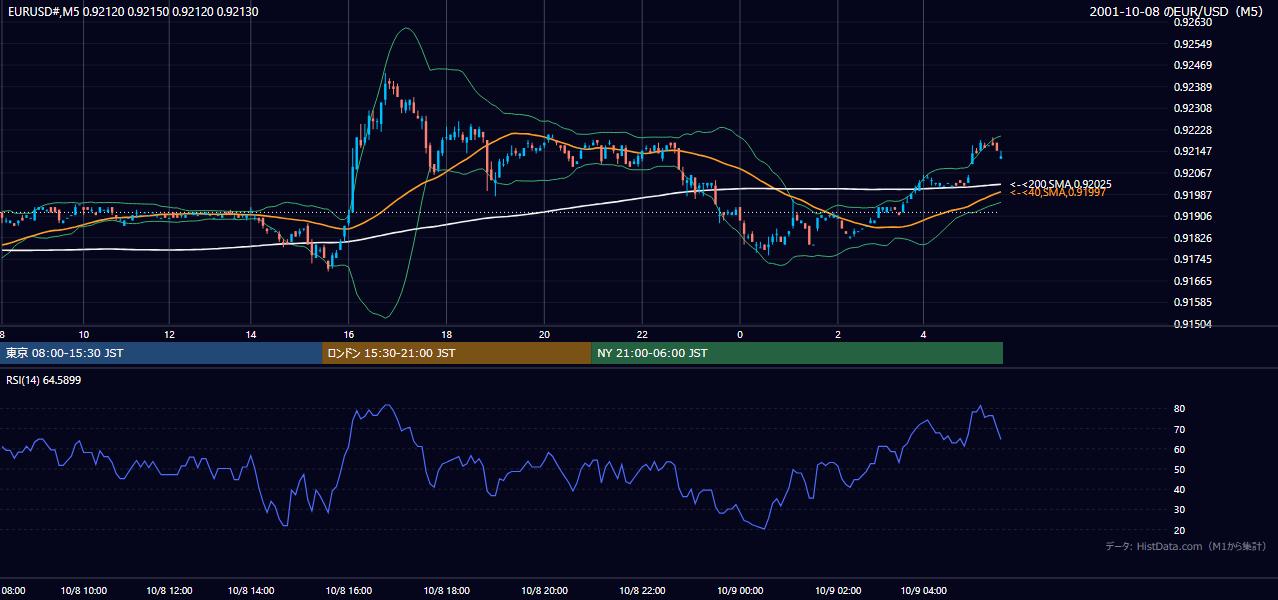
Task: Click the hour 22 tick on the chart axis
Action: [x=642, y=334]
